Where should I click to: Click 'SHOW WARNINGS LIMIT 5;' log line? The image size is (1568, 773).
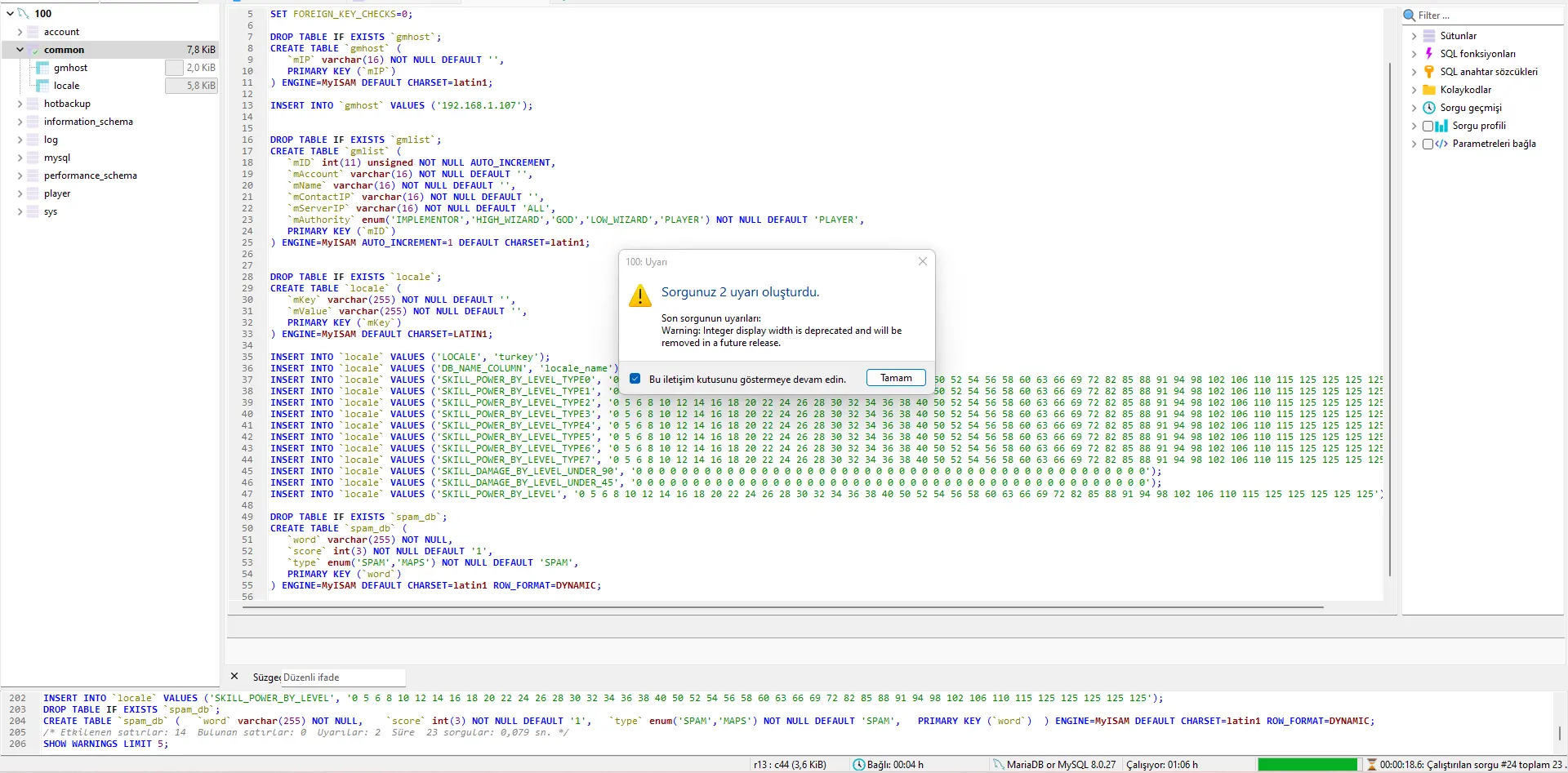coord(105,744)
